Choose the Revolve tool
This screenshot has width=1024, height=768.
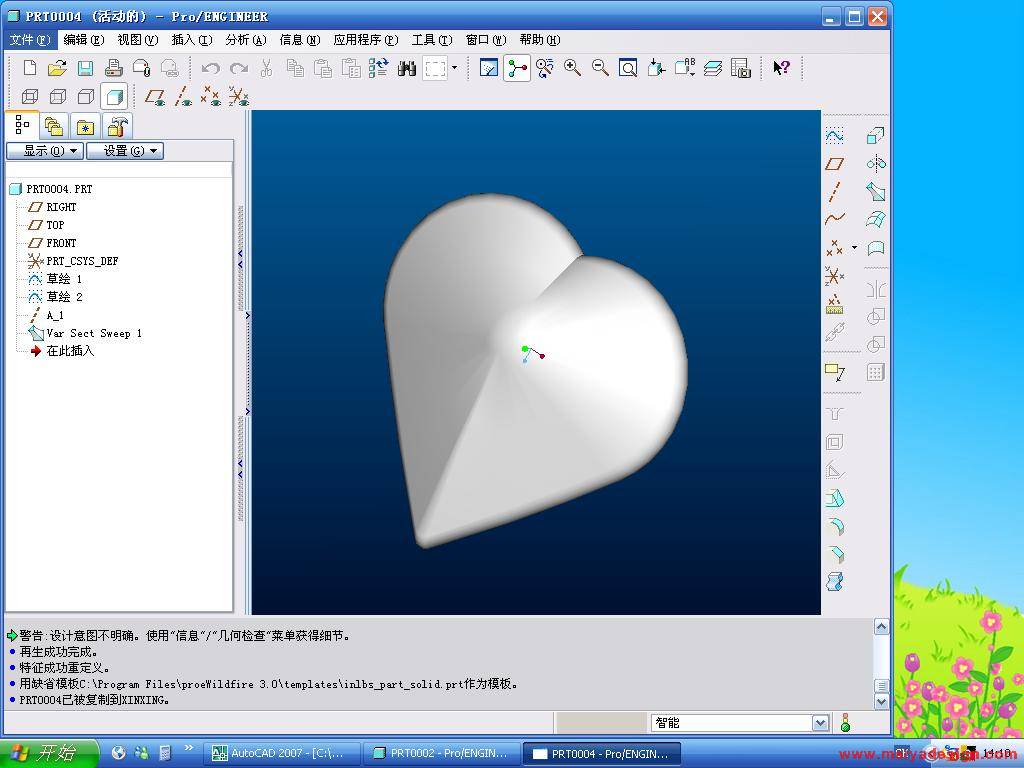click(876, 163)
